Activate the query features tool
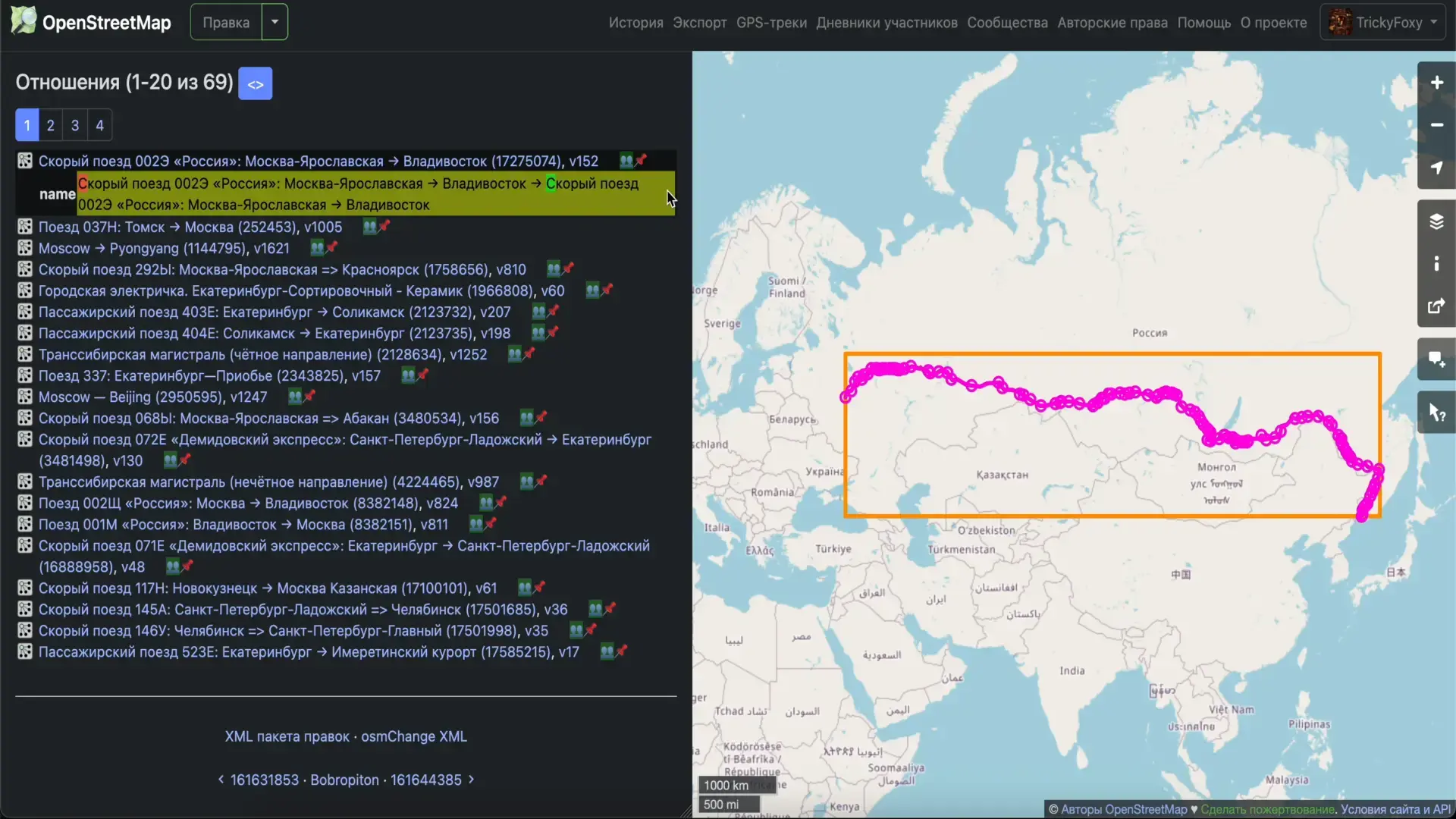1456x819 pixels. pyautogui.click(x=1436, y=413)
